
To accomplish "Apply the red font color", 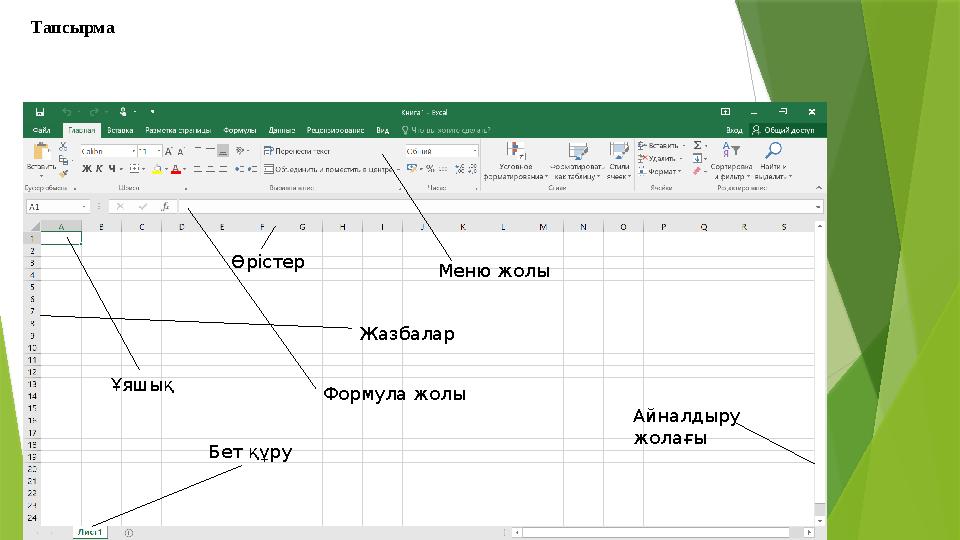I will pos(176,169).
